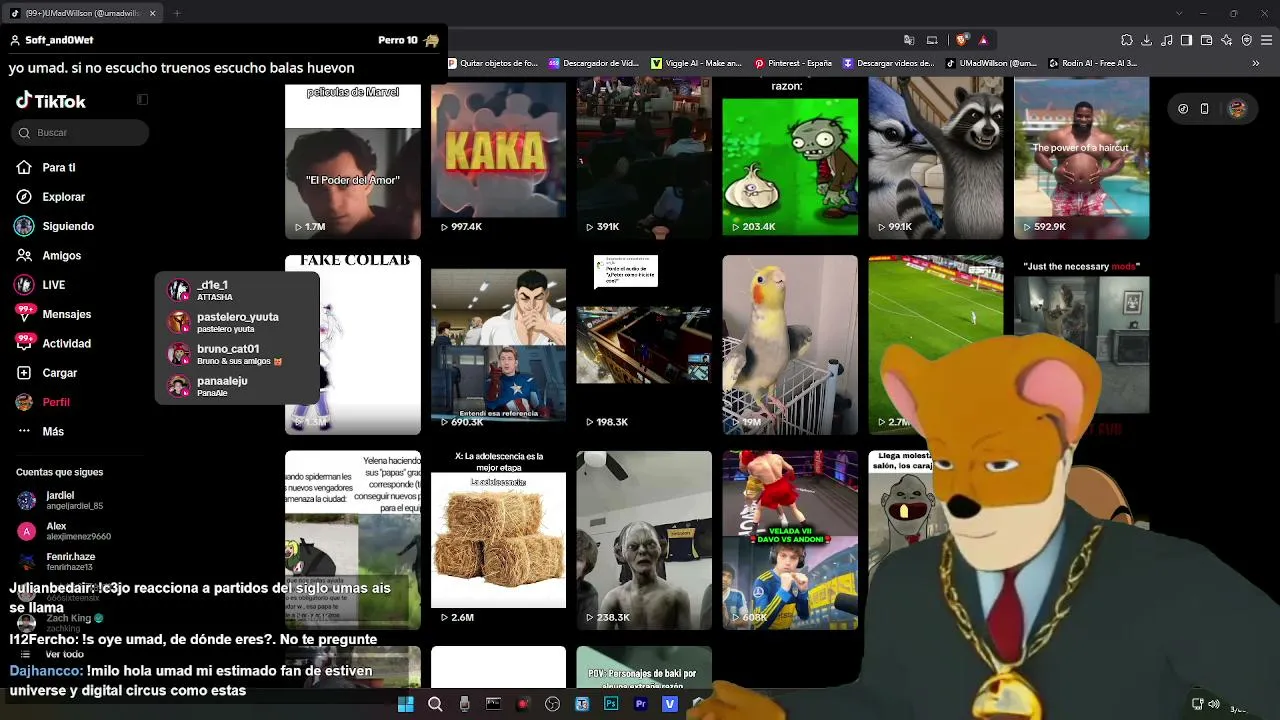Viewport: 1280px width, 720px height.
Task: Expand the Más options menu
Action: (x=40, y=432)
